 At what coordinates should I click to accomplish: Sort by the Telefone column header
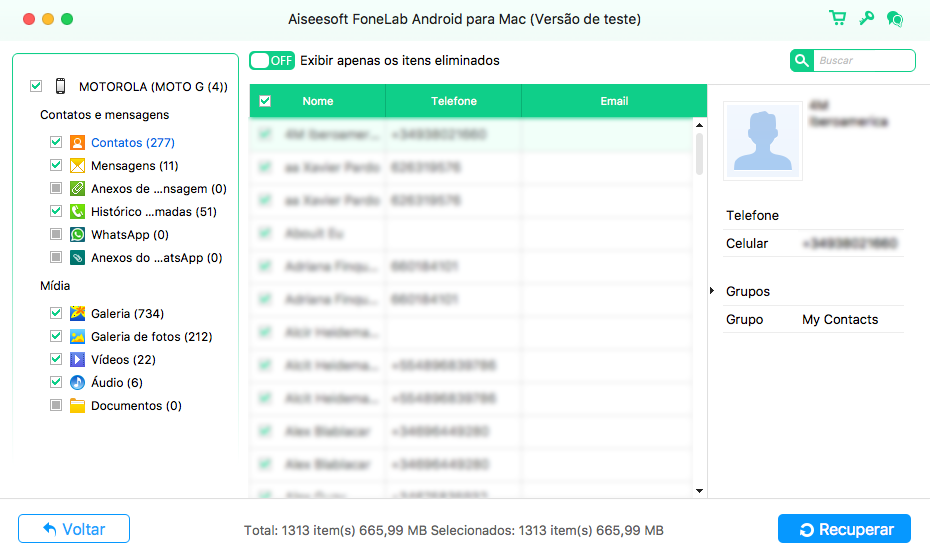tap(454, 101)
